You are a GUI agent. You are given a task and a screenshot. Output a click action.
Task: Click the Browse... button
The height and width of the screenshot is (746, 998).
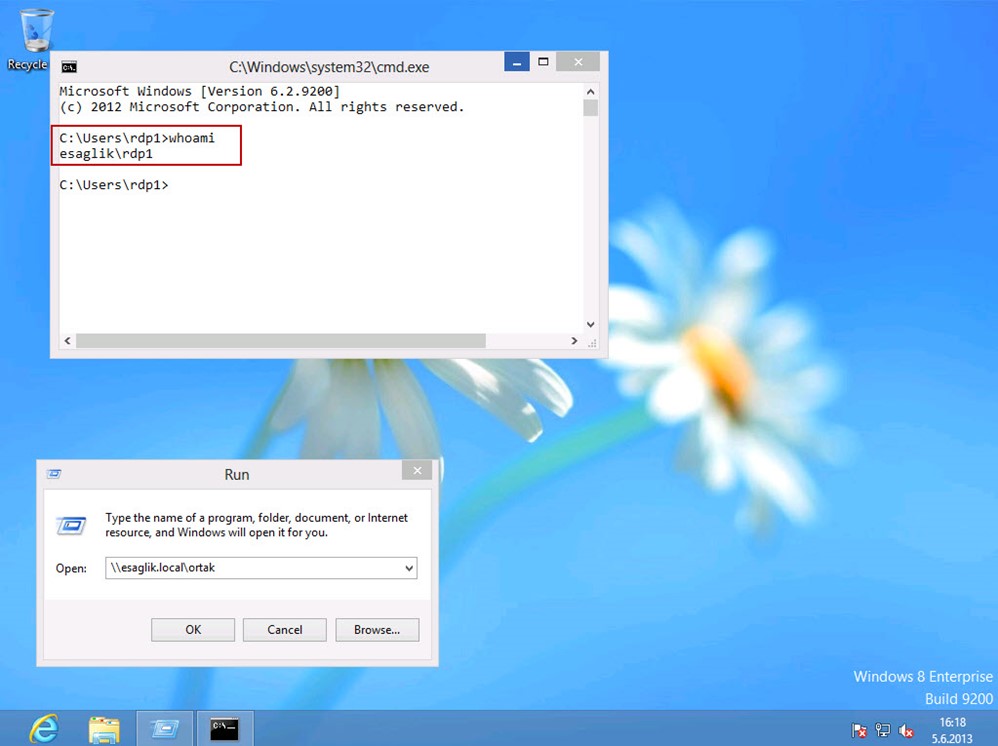(377, 630)
